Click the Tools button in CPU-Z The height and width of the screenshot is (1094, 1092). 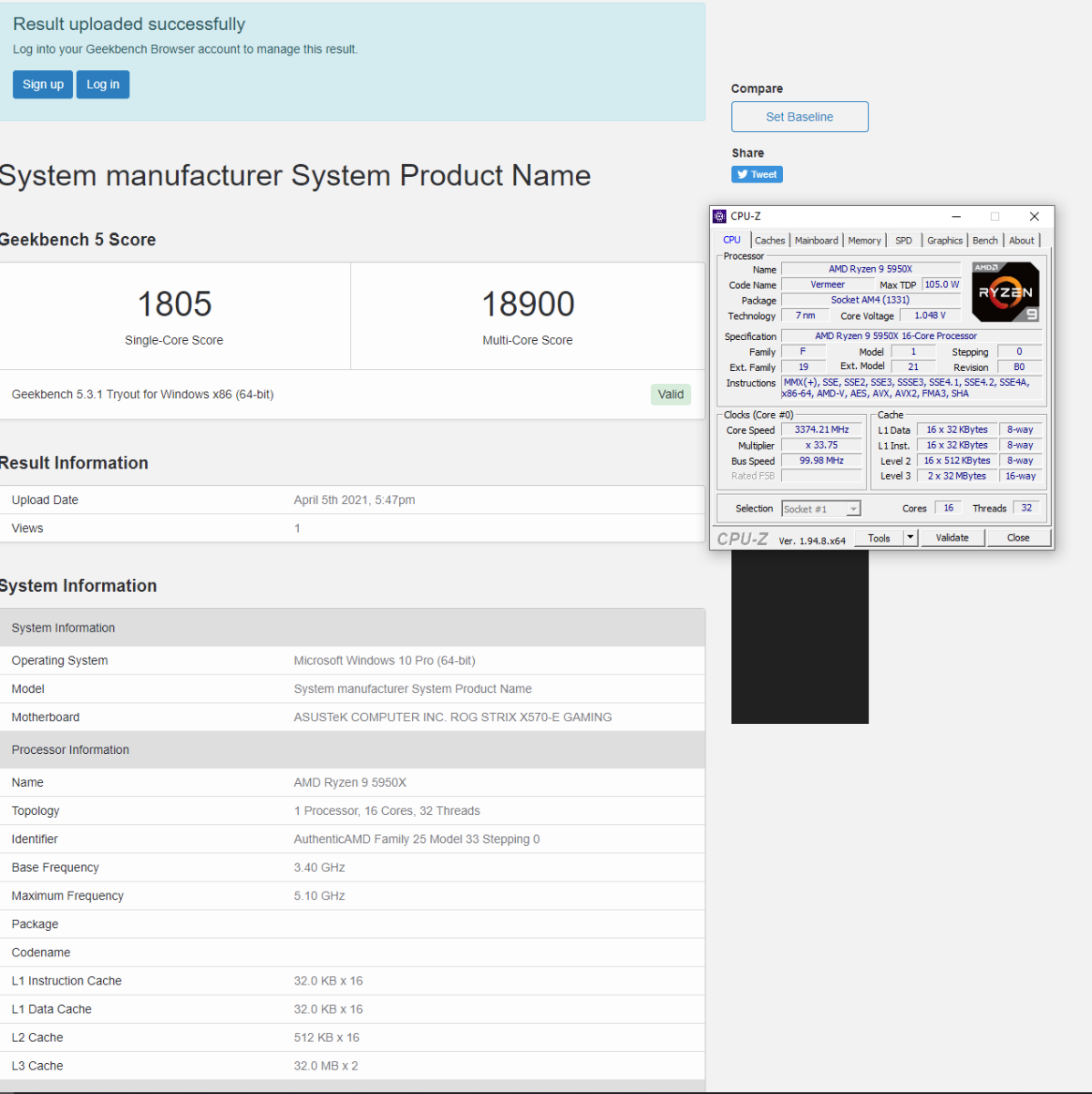(x=879, y=538)
